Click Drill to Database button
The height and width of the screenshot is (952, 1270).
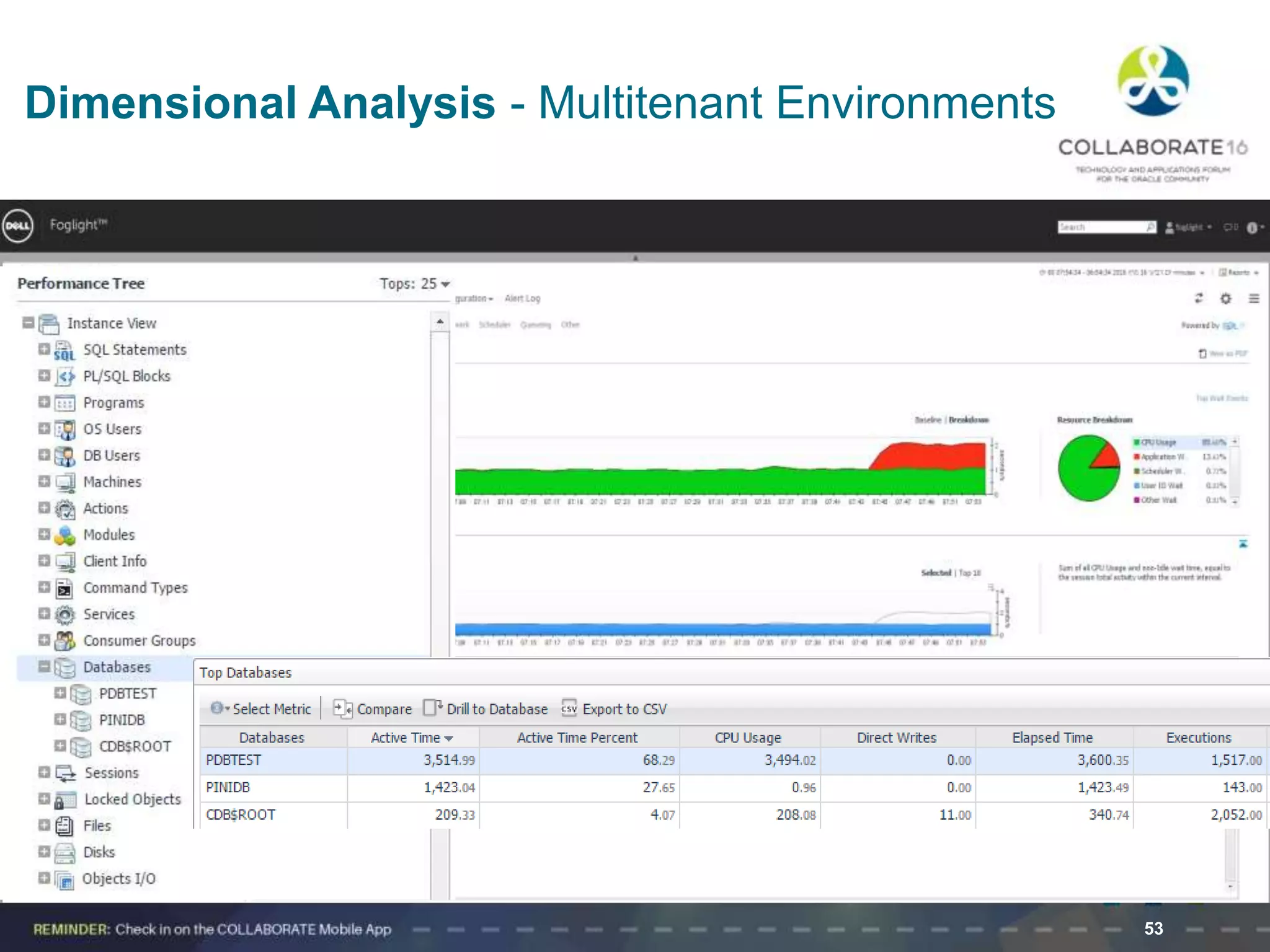(486, 708)
